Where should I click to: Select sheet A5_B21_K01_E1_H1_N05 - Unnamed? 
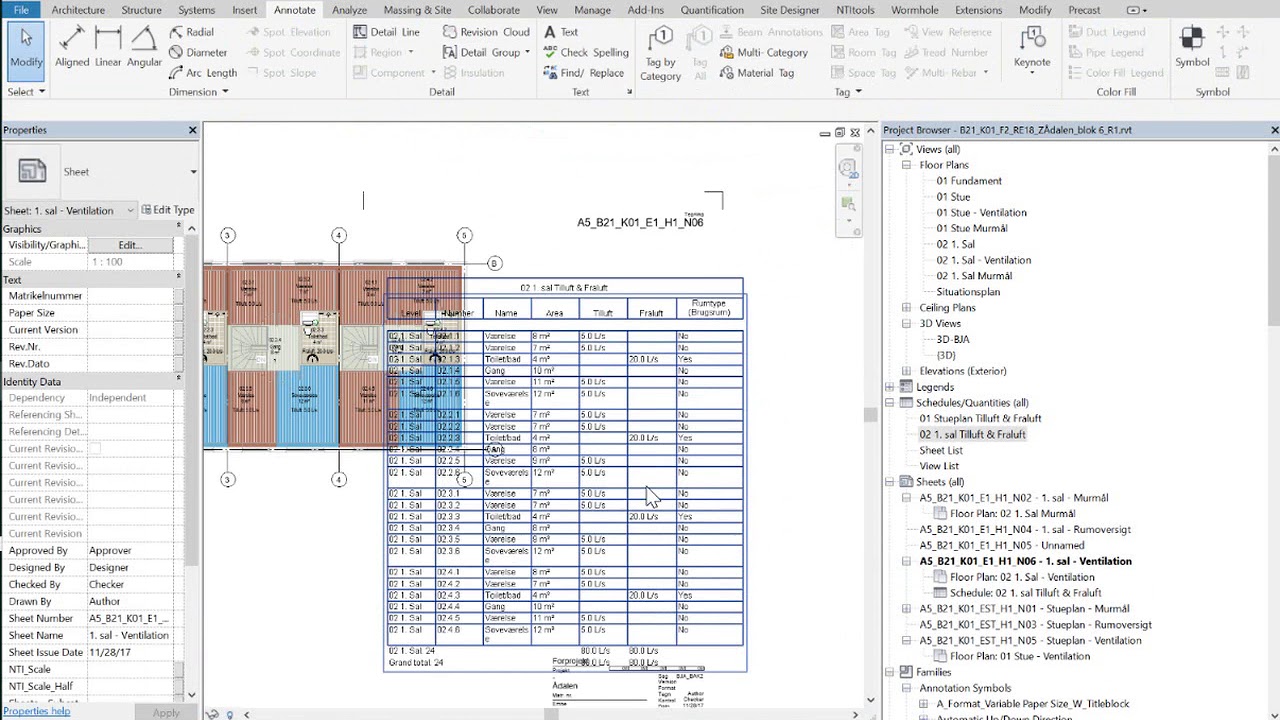(1001, 546)
